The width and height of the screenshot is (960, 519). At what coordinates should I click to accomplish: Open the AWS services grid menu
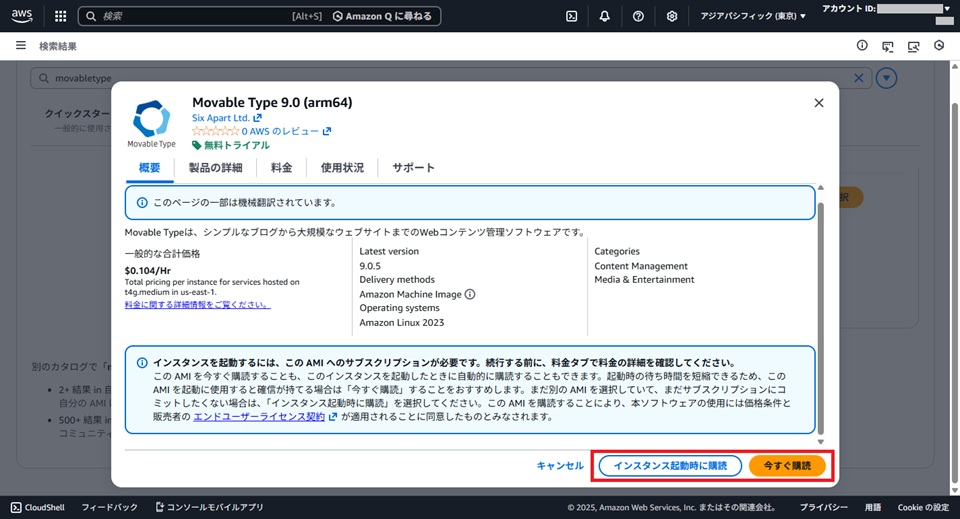[x=60, y=16]
